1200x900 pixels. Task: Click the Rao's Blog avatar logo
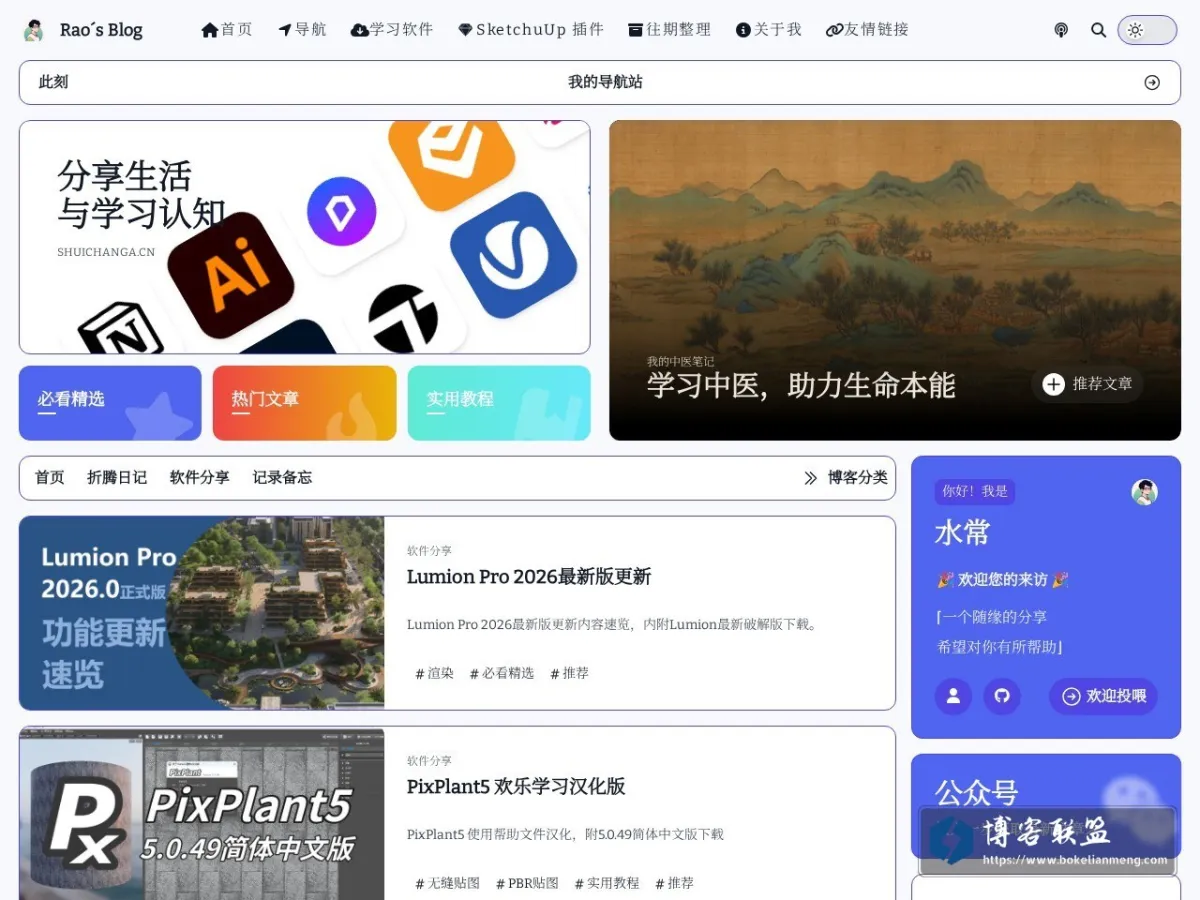[x=34, y=30]
